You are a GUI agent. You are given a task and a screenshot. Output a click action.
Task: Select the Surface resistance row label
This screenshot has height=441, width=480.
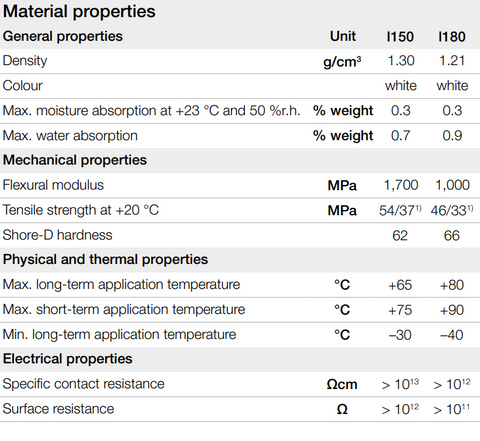coord(58,409)
